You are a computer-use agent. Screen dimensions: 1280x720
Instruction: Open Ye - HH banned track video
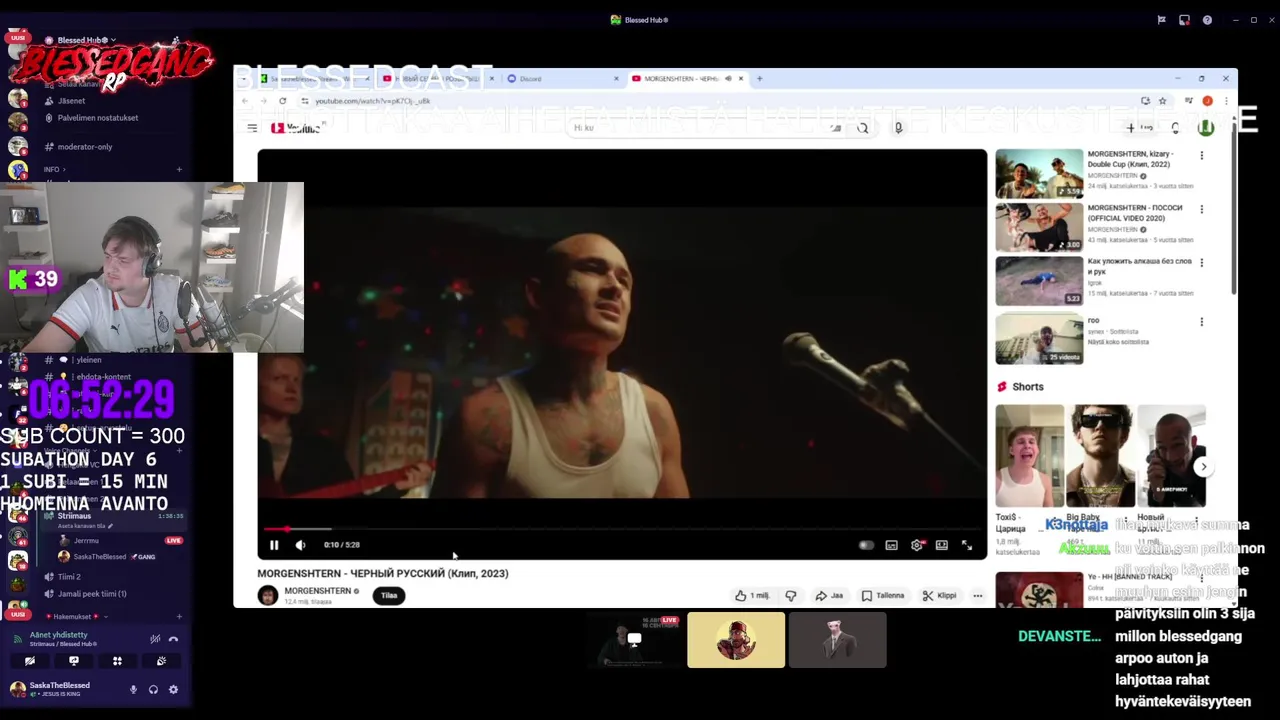pos(1039,590)
